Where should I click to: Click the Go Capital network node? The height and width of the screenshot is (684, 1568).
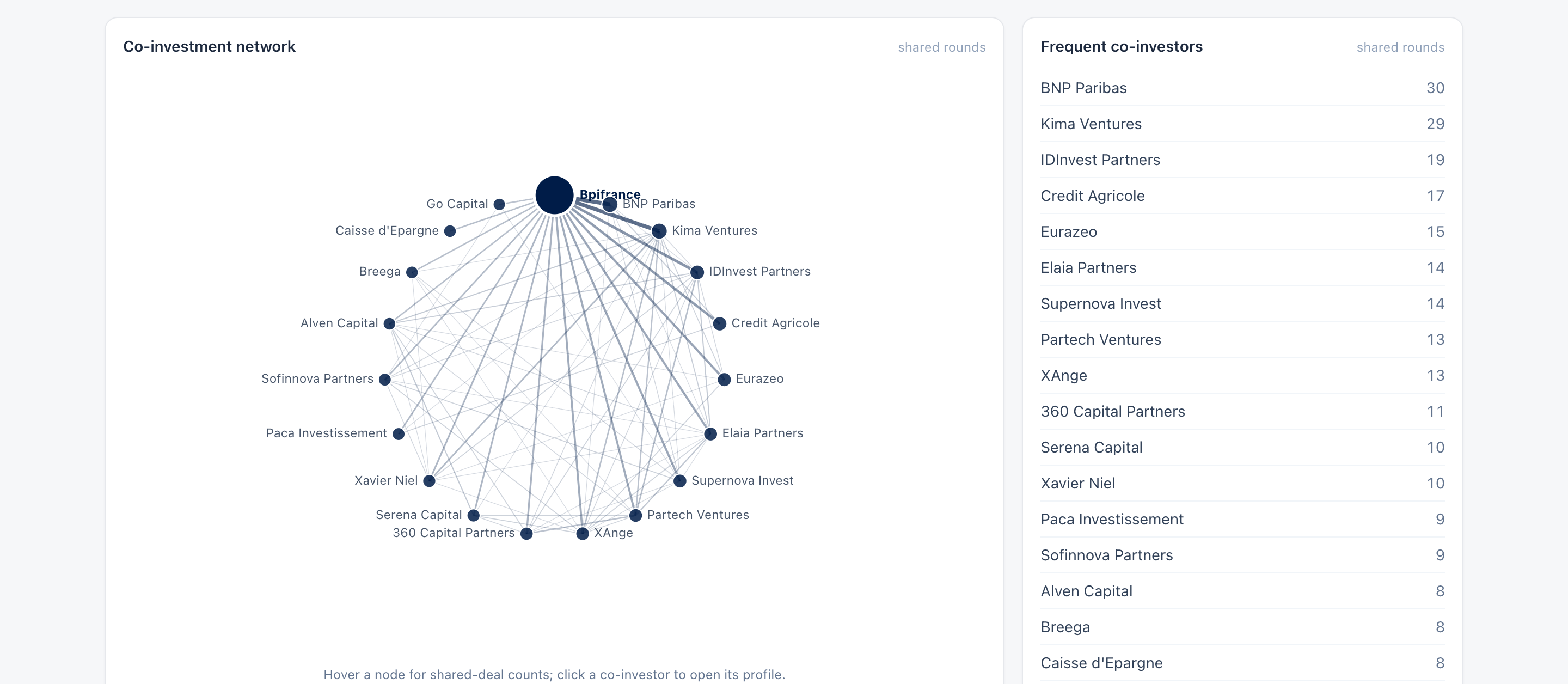pyautogui.click(x=499, y=204)
